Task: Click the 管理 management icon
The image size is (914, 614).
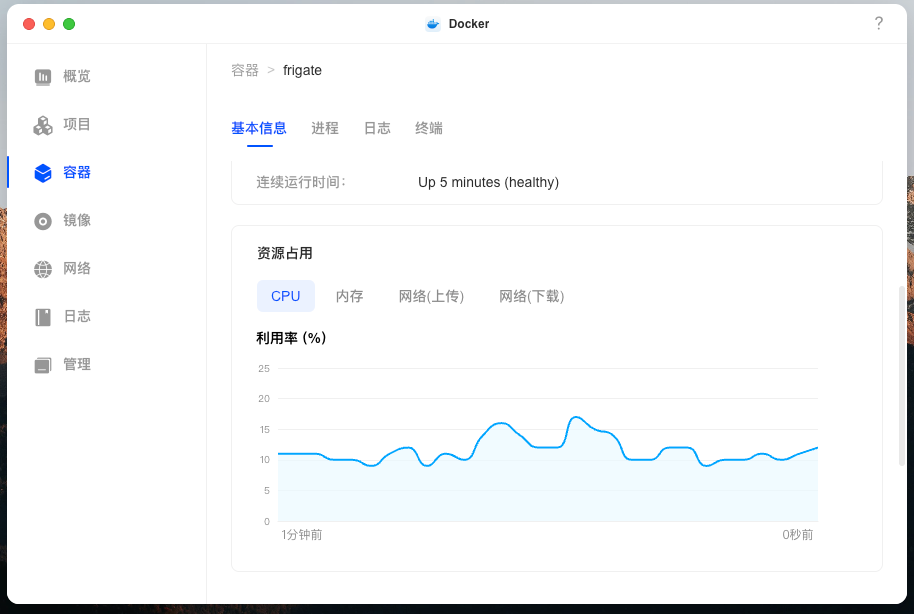Action: coord(43,364)
